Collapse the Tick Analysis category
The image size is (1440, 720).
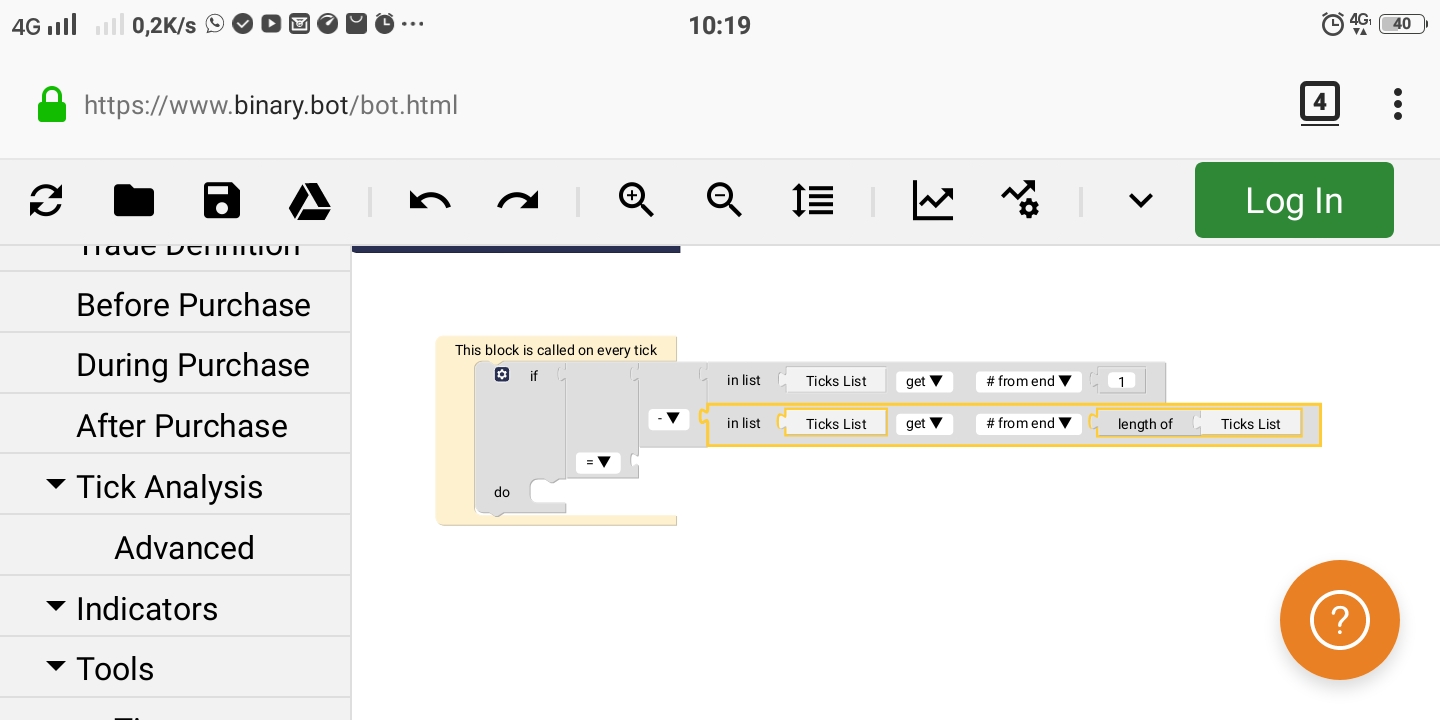point(175,487)
